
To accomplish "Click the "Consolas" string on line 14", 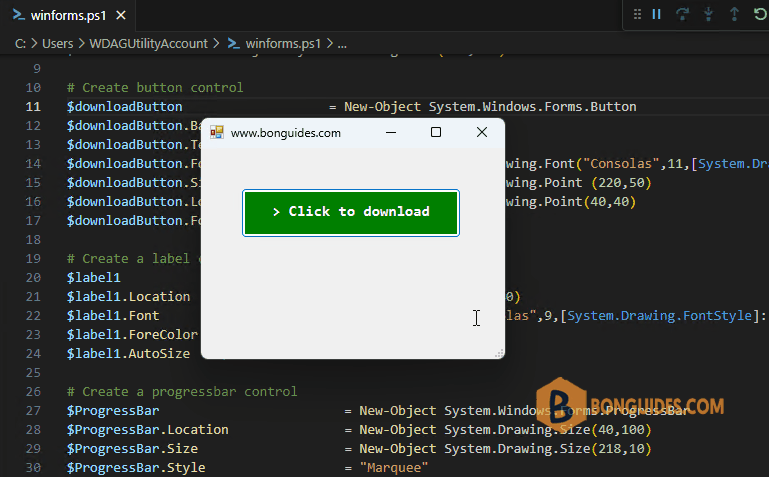I will coord(621,163).
